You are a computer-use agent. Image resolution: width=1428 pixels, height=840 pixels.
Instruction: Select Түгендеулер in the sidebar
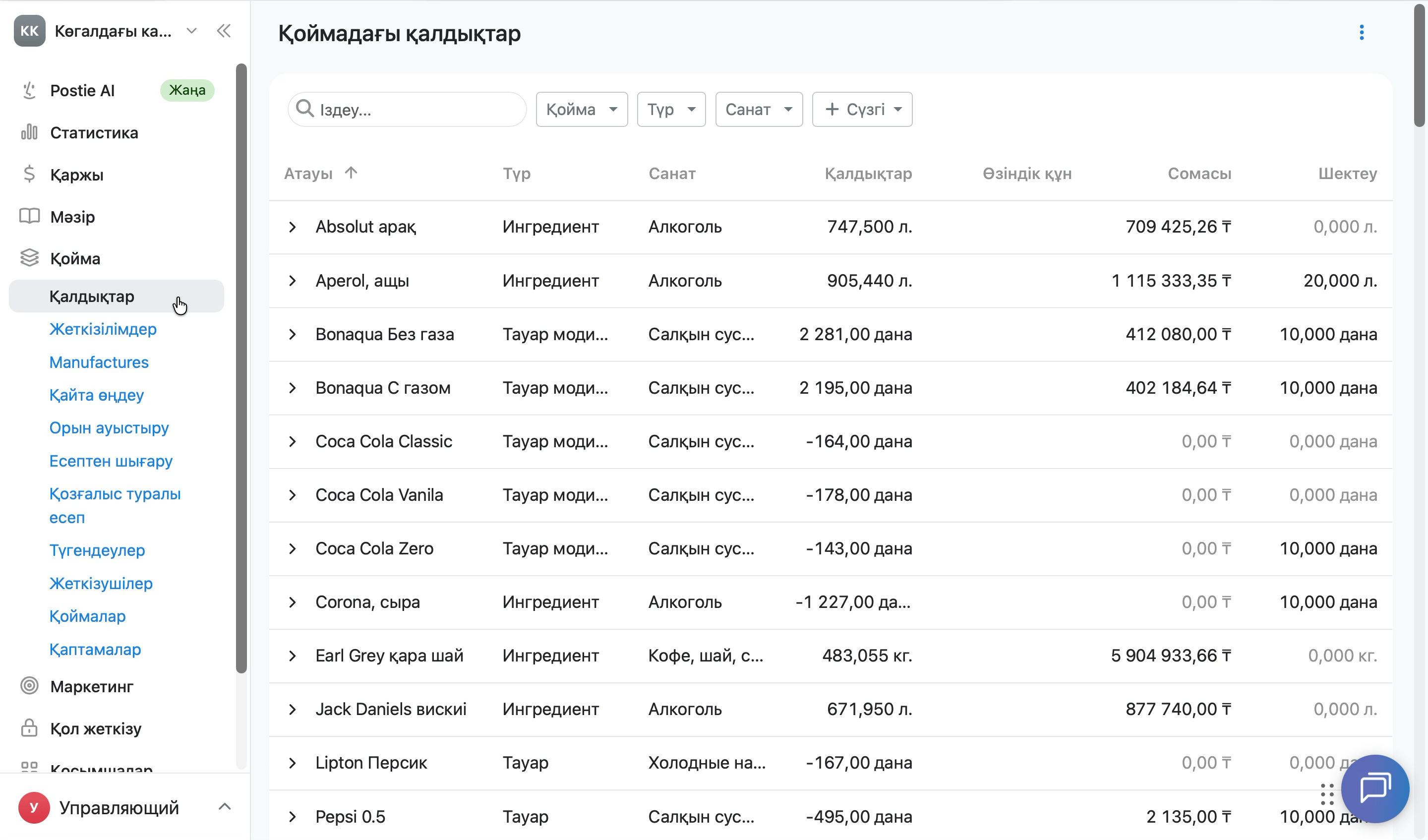97,550
